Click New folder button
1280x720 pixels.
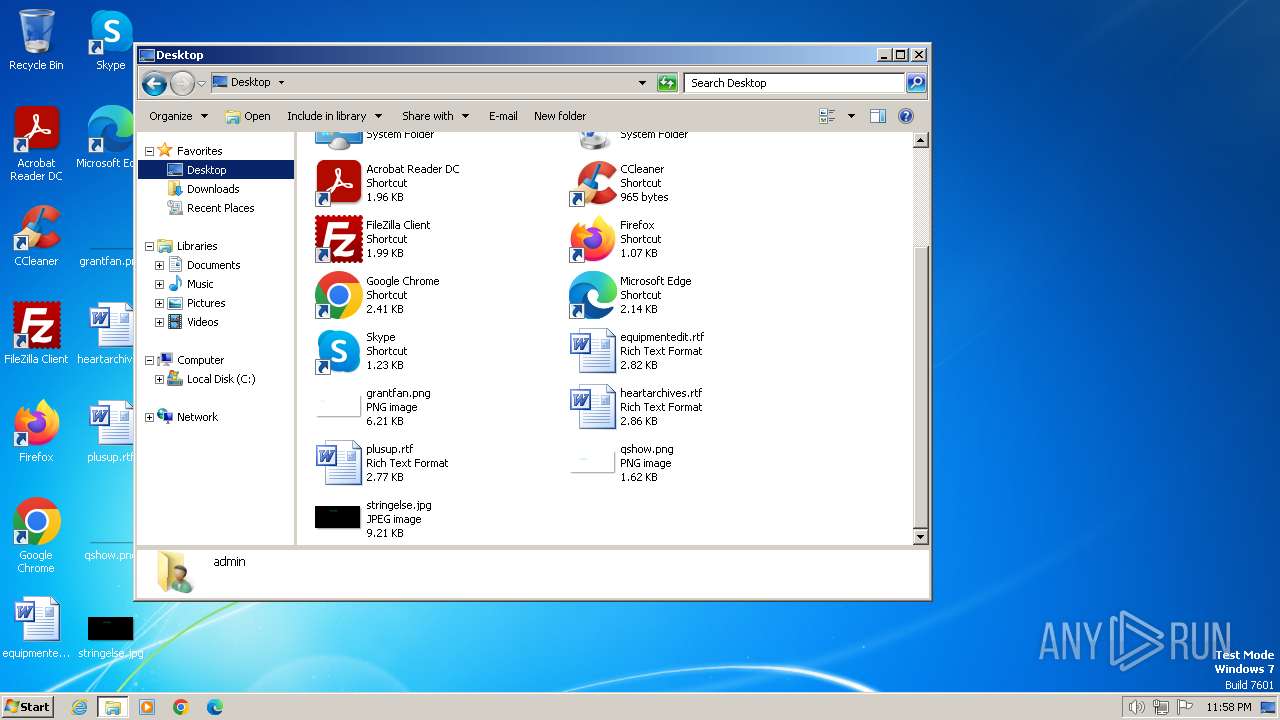pos(560,116)
